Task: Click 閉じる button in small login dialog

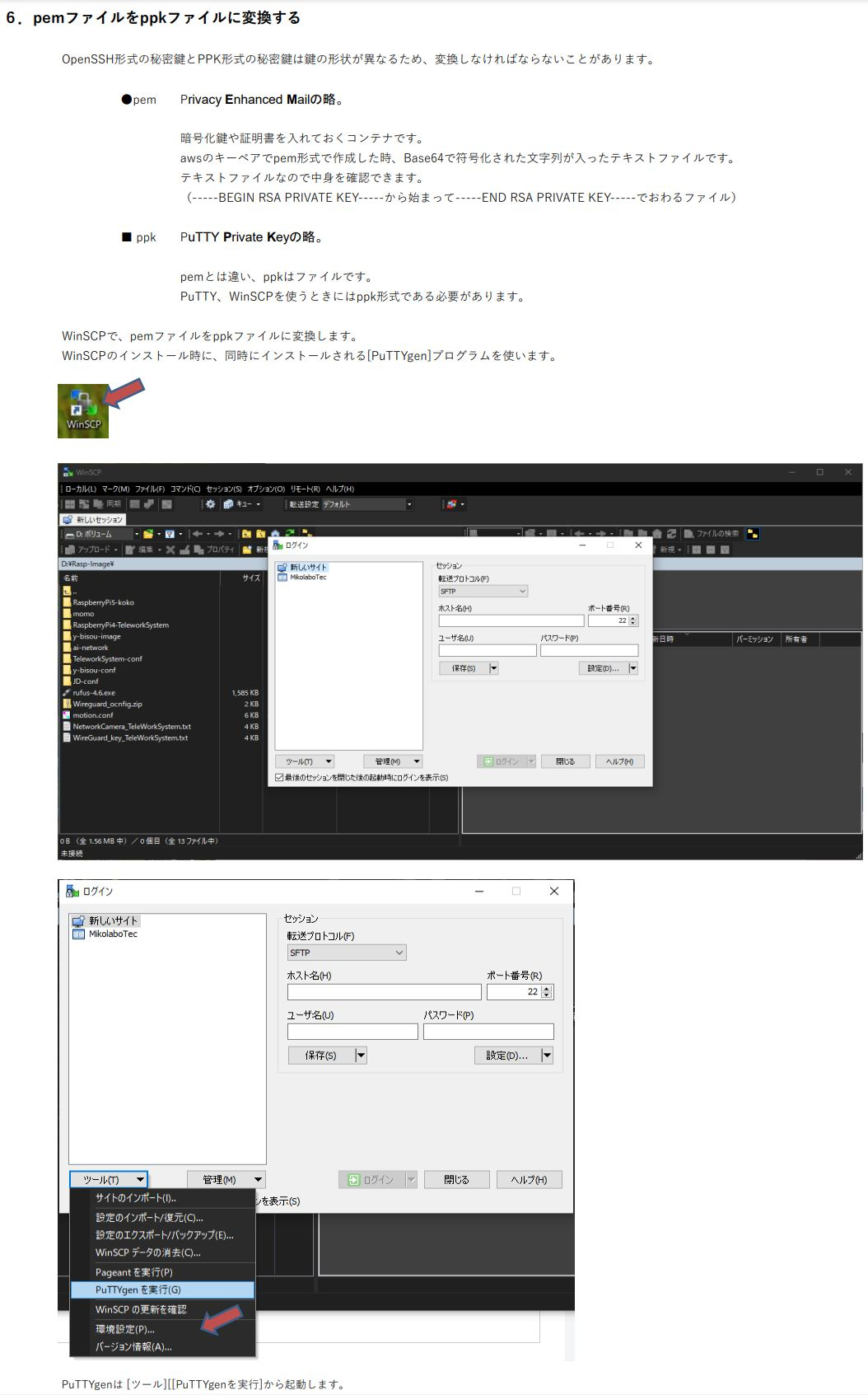Action: pyautogui.click(x=565, y=761)
